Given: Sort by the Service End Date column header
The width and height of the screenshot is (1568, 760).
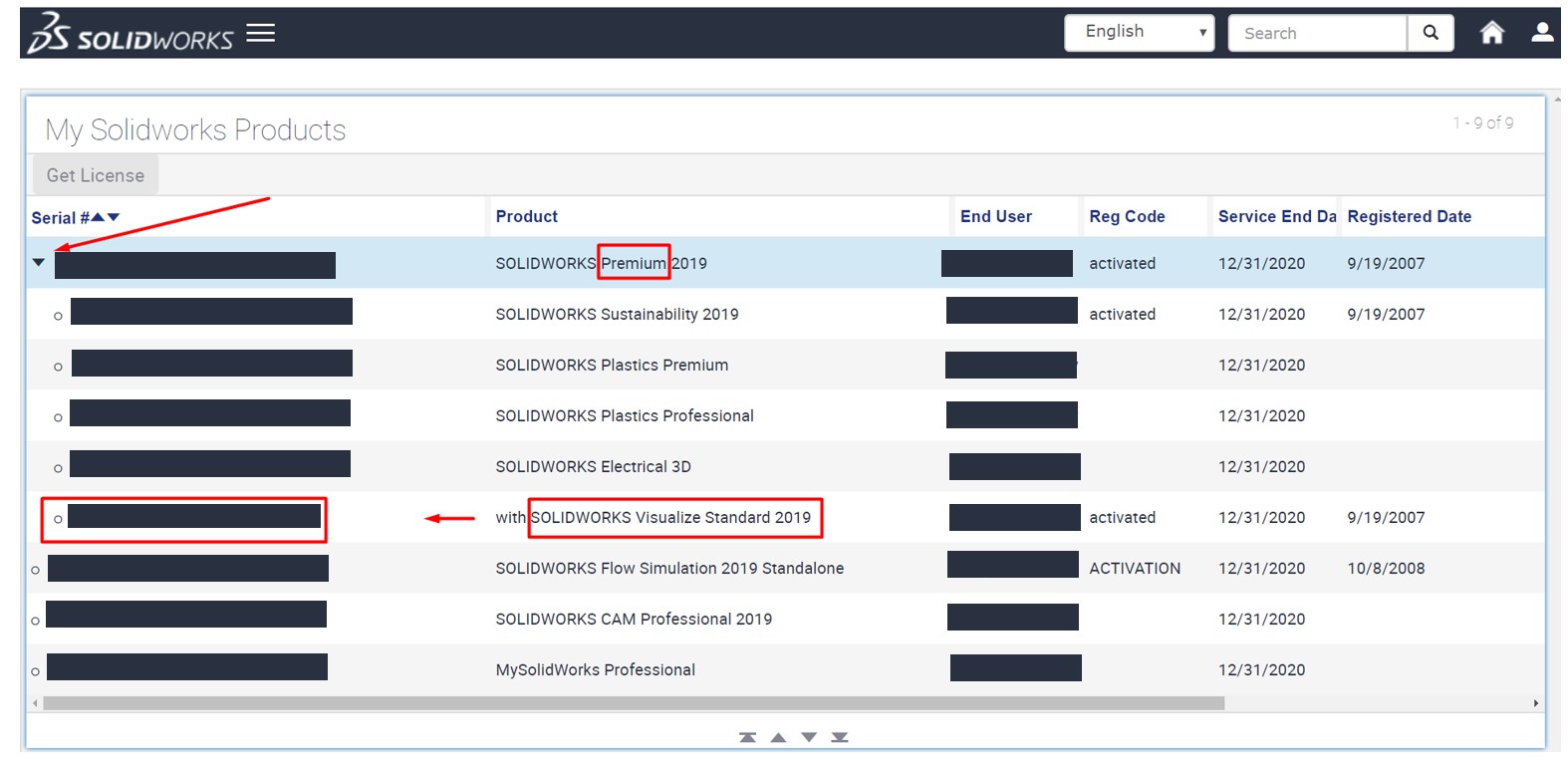Looking at the screenshot, I should [1277, 216].
